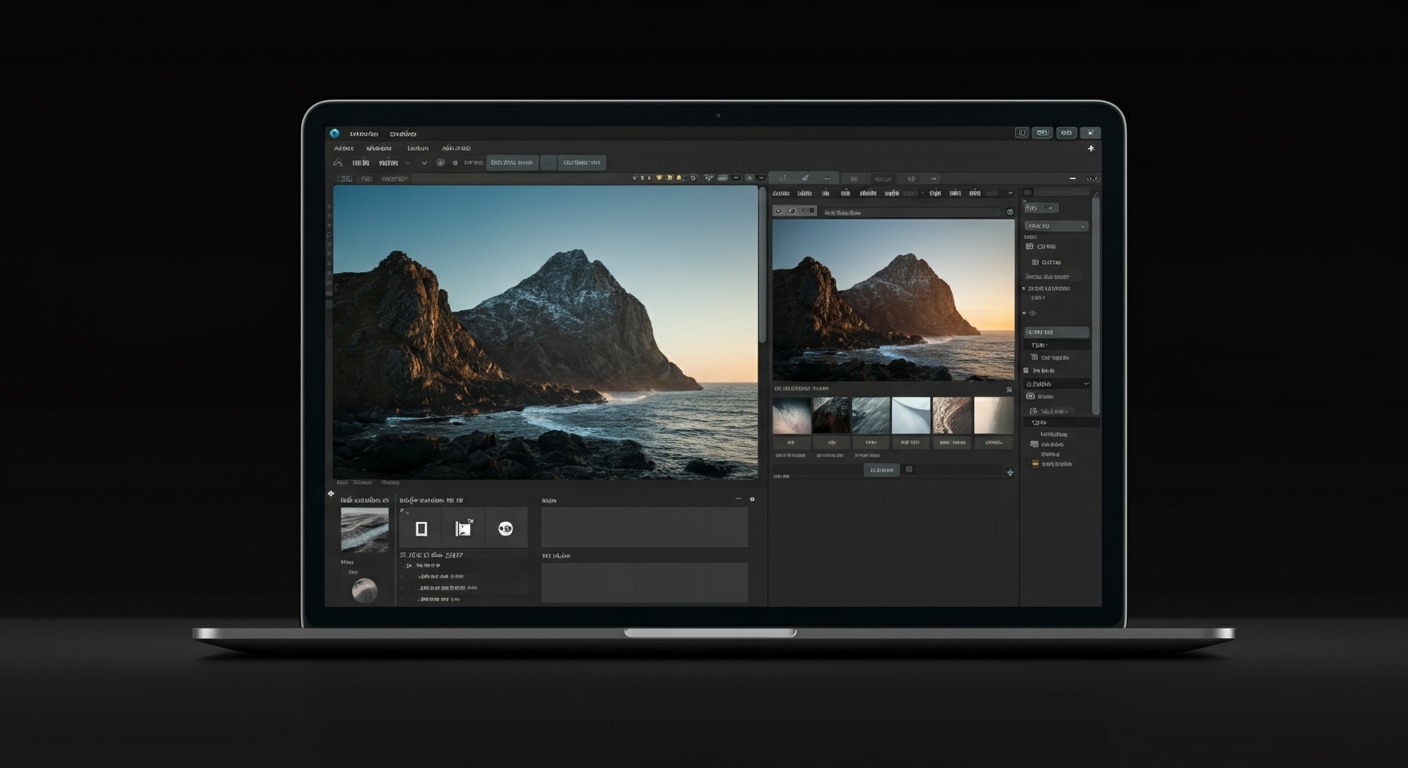Image resolution: width=1408 pixels, height=768 pixels.
Task: Open the image export icon in bottom panel
Action: (x=464, y=527)
